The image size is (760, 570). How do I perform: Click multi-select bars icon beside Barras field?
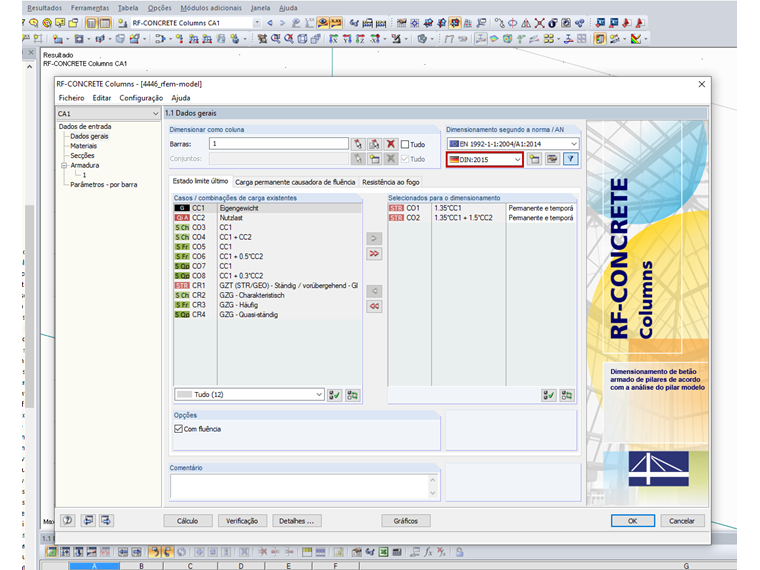(374, 144)
